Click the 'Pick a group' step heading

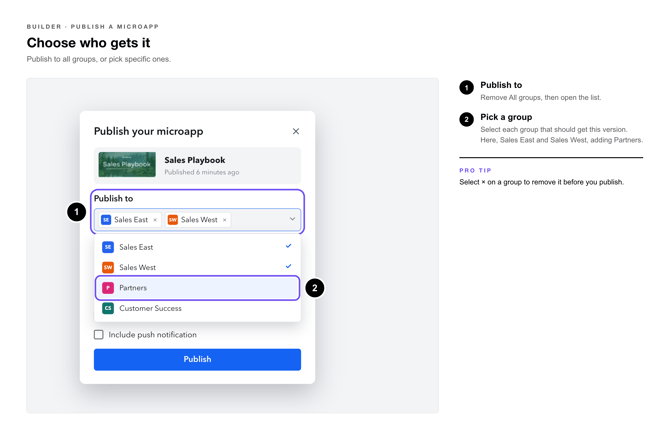click(x=506, y=117)
